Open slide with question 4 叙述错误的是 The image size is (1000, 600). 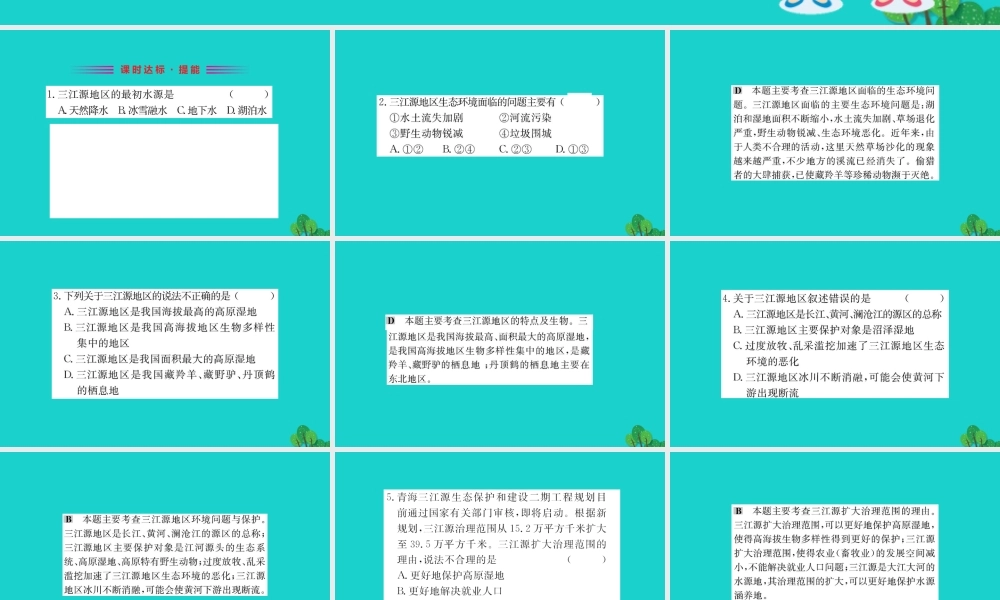835,344
